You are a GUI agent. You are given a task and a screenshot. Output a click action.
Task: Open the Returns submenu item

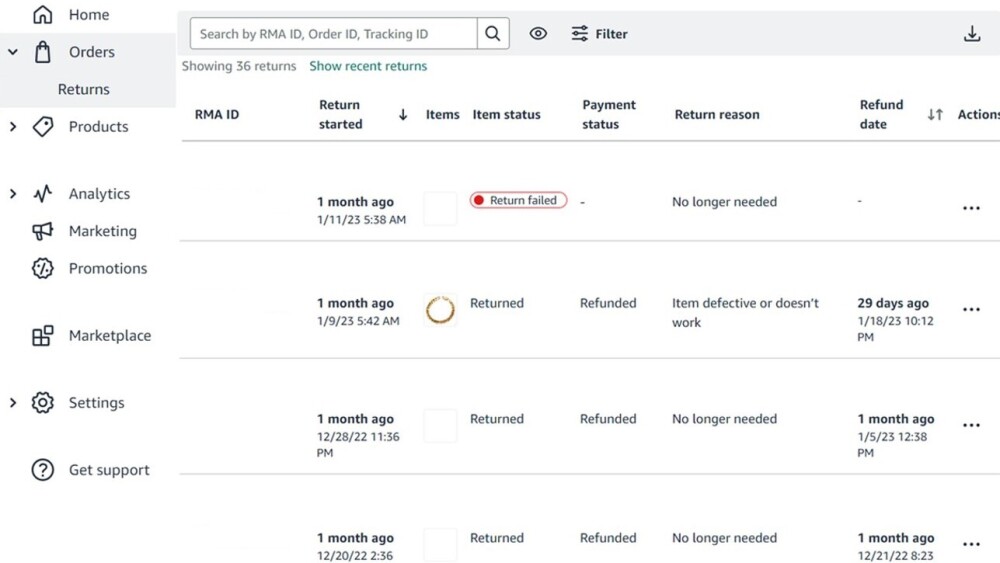click(x=84, y=89)
